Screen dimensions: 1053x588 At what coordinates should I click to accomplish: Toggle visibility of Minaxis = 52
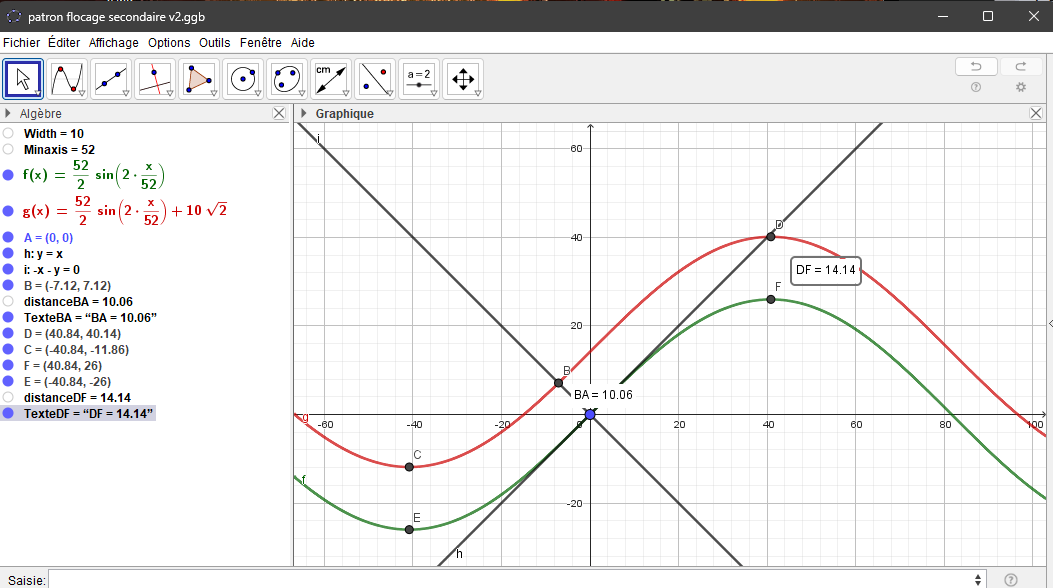click(x=8, y=150)
